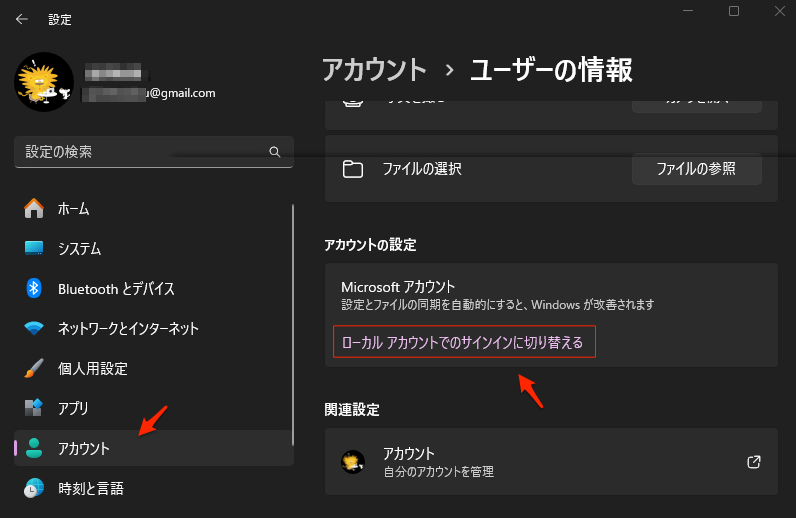Click the personalization paintbrush icon
The height and width of the screenshot is (518, 796).
click(x=34, y=368)
